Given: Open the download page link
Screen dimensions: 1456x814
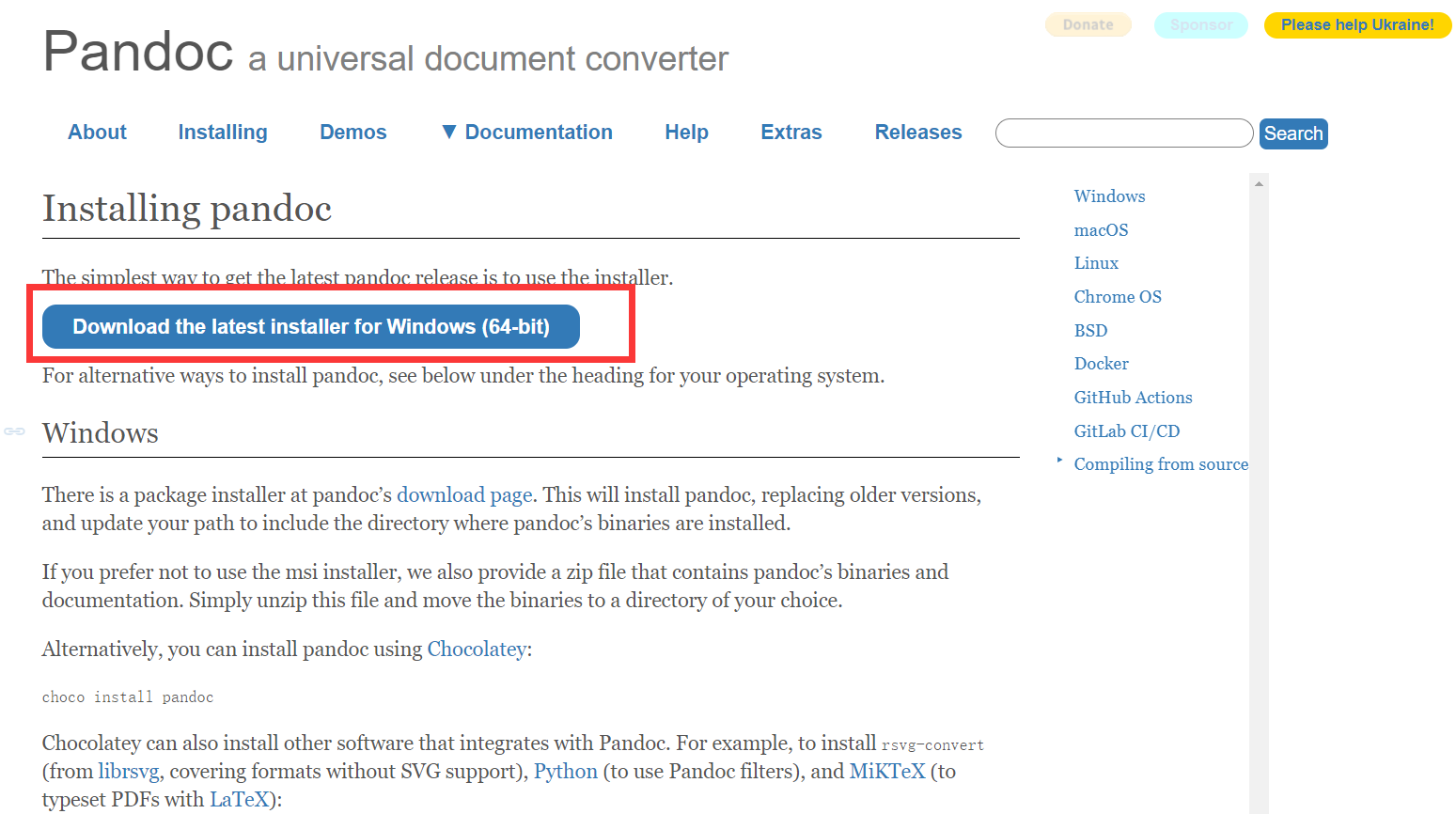Looking at the screenshot, I should tap(464, 495).
